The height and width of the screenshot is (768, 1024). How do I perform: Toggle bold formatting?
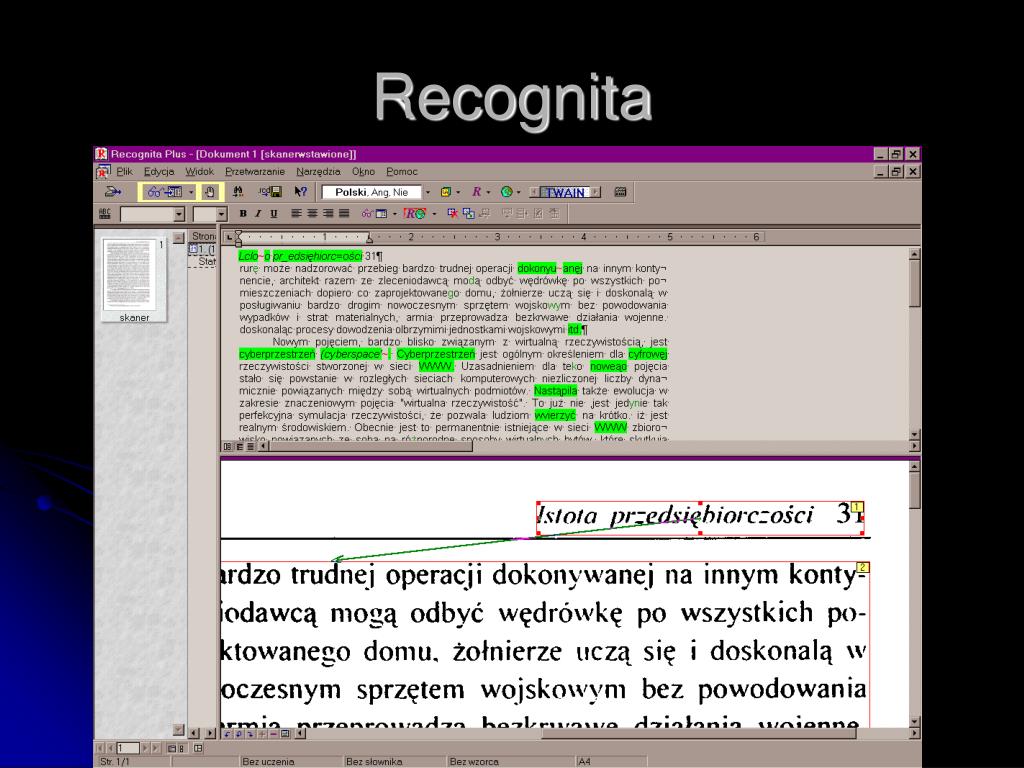click(x=243, y=214)
